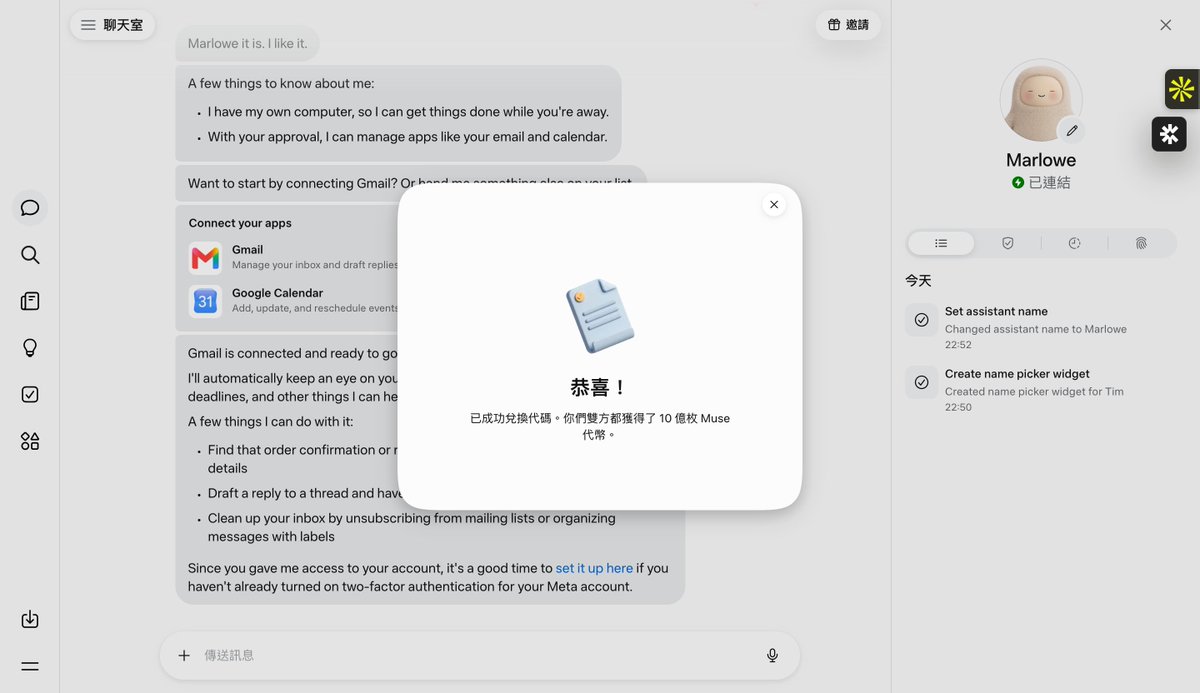Image resolution: width=1200 pixels, height=693 pixels.
Task: Click the "Connect your apps" heading
Action: pyautogui.click(x=240, y=223)
